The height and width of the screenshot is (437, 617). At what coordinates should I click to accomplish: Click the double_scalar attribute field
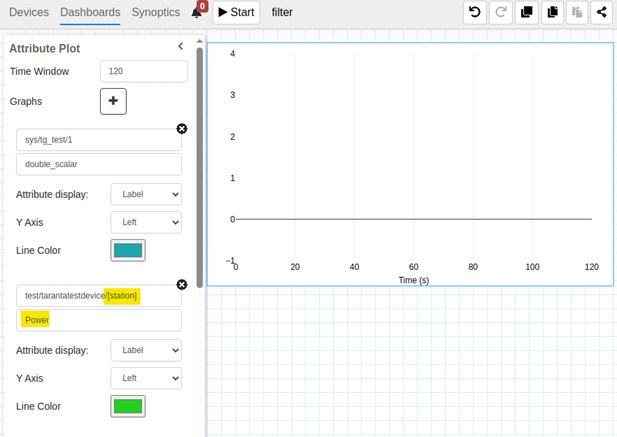click(99, 164)
